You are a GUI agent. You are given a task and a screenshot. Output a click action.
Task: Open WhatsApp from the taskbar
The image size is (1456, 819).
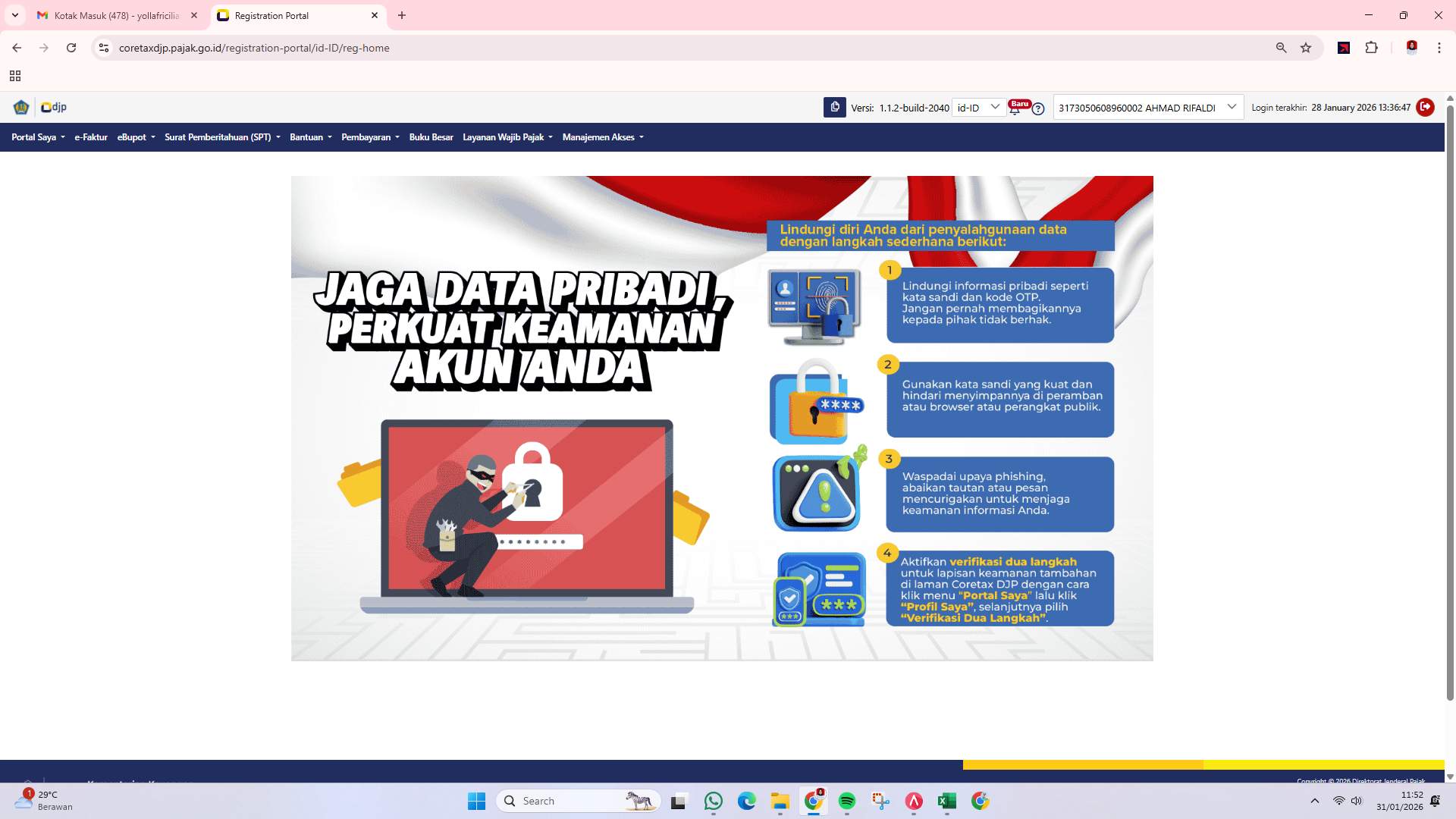(713, 801)
